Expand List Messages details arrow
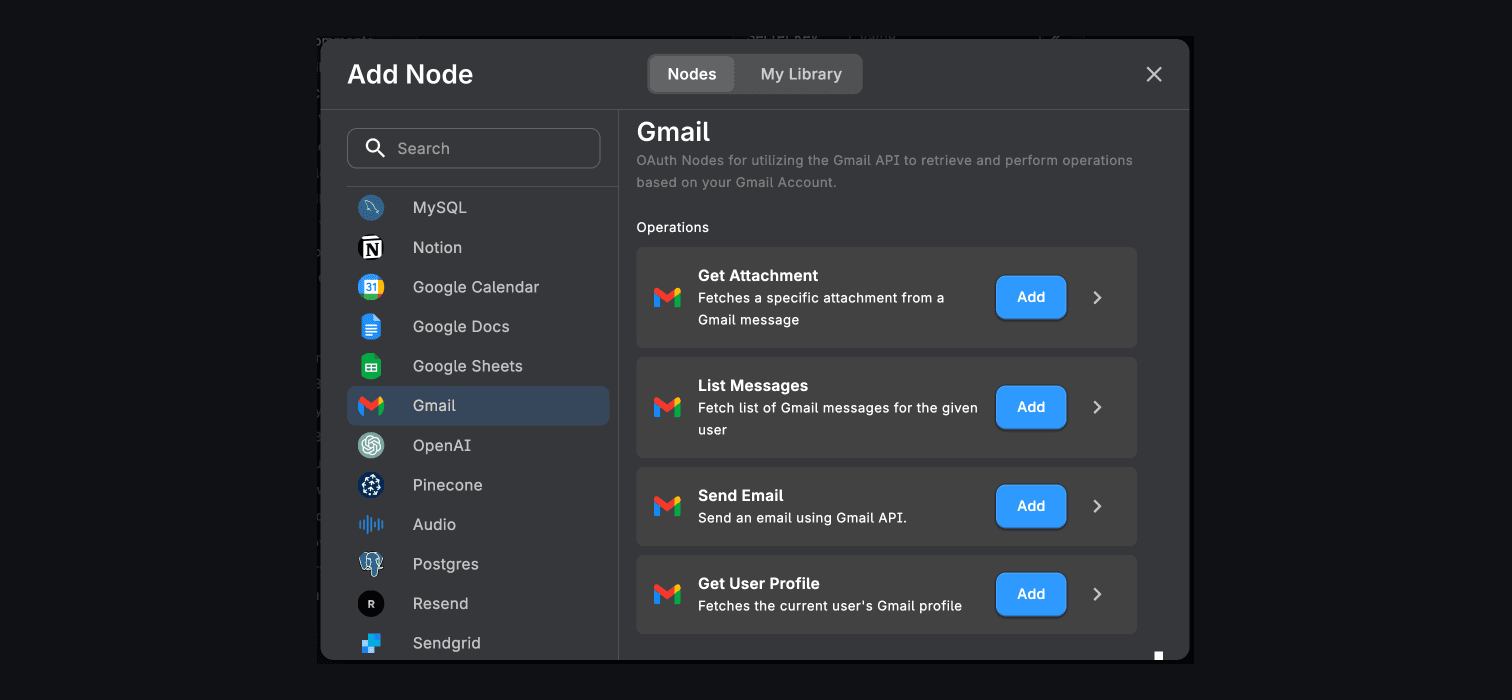 click(x=1097, y=407)
